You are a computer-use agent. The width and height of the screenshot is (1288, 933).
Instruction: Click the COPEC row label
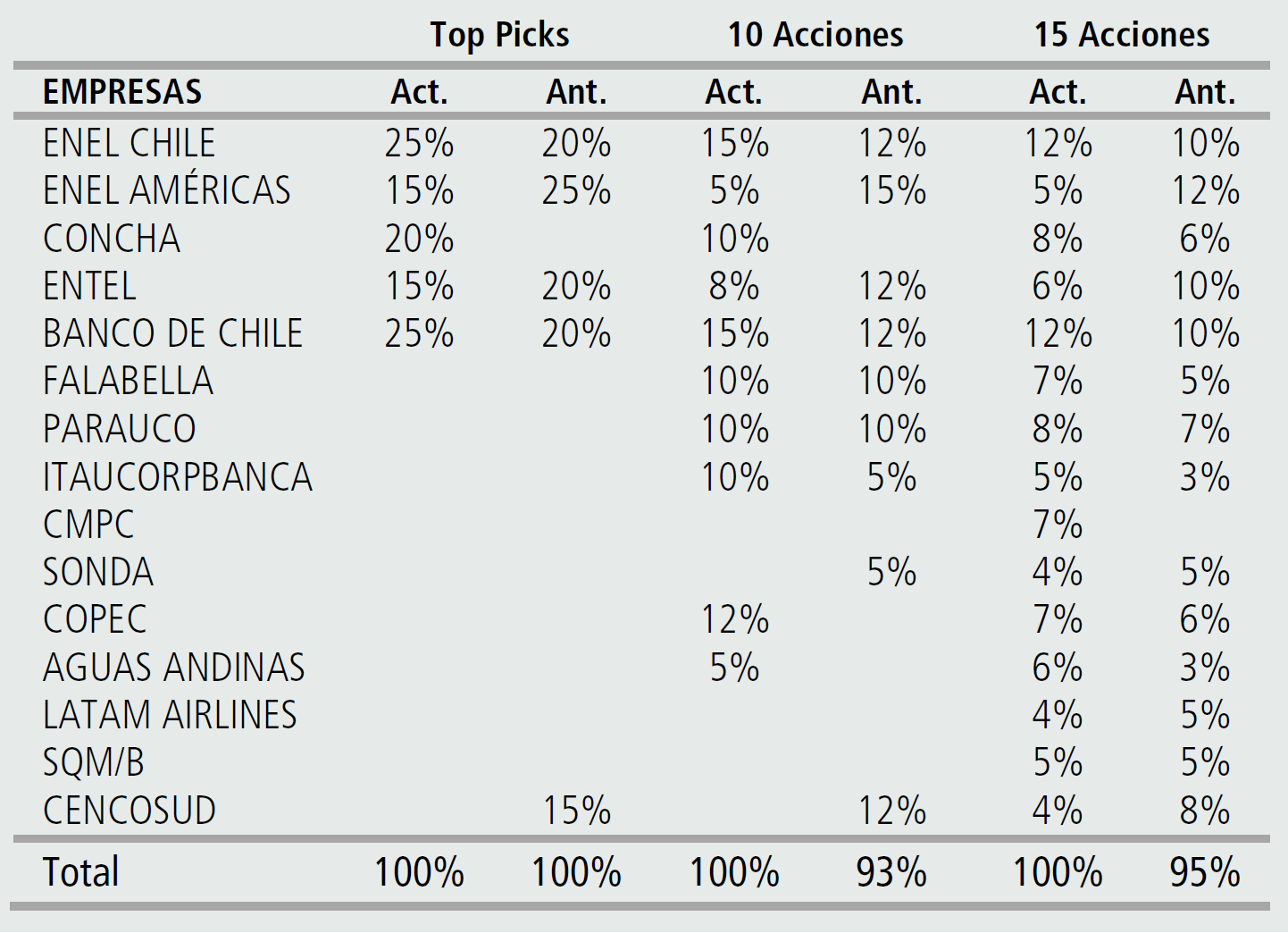pyautogui.click(x=95, y=619)
